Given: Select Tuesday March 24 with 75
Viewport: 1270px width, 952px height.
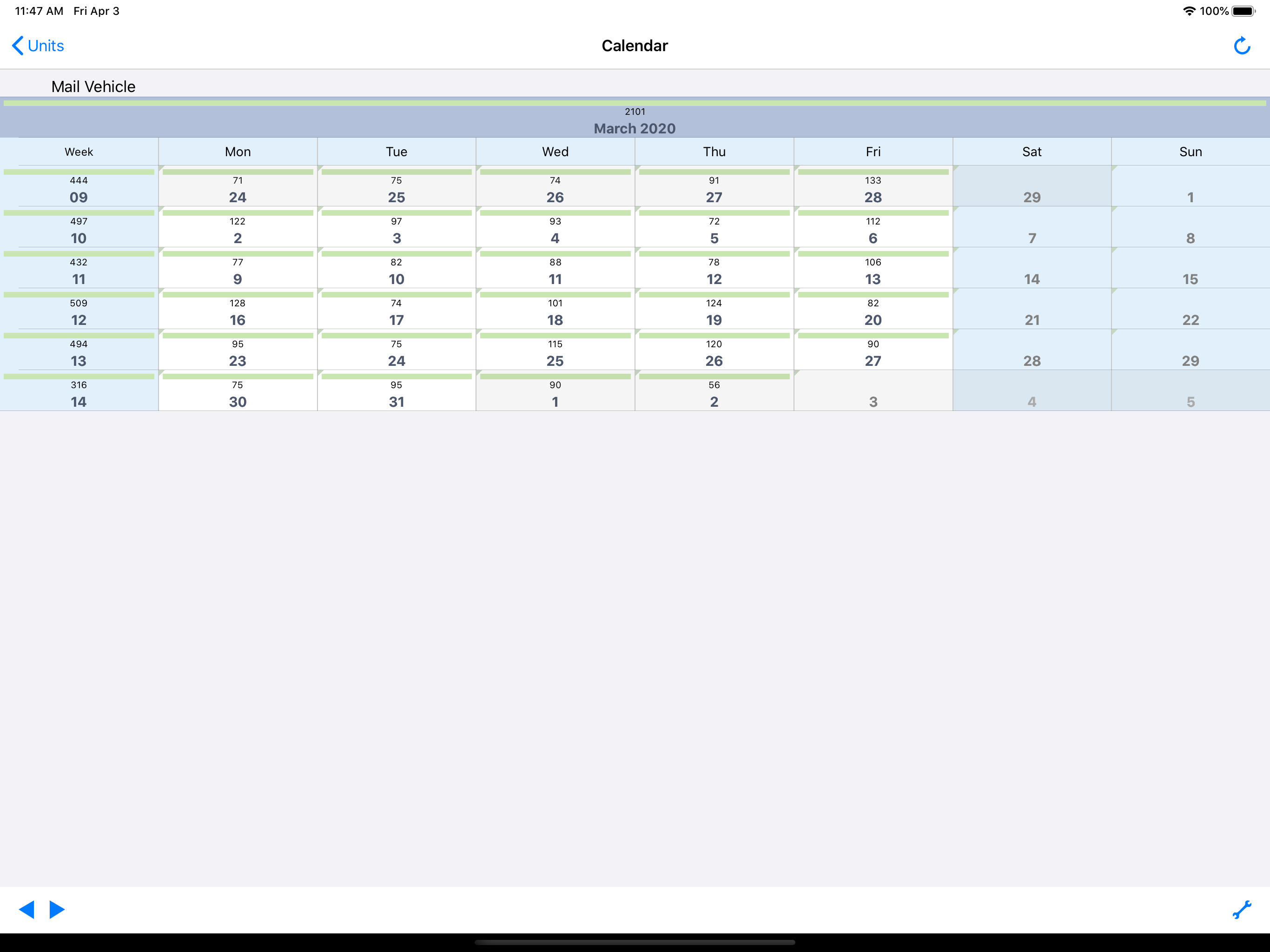Looking at the screenshot, I should 397,350.
